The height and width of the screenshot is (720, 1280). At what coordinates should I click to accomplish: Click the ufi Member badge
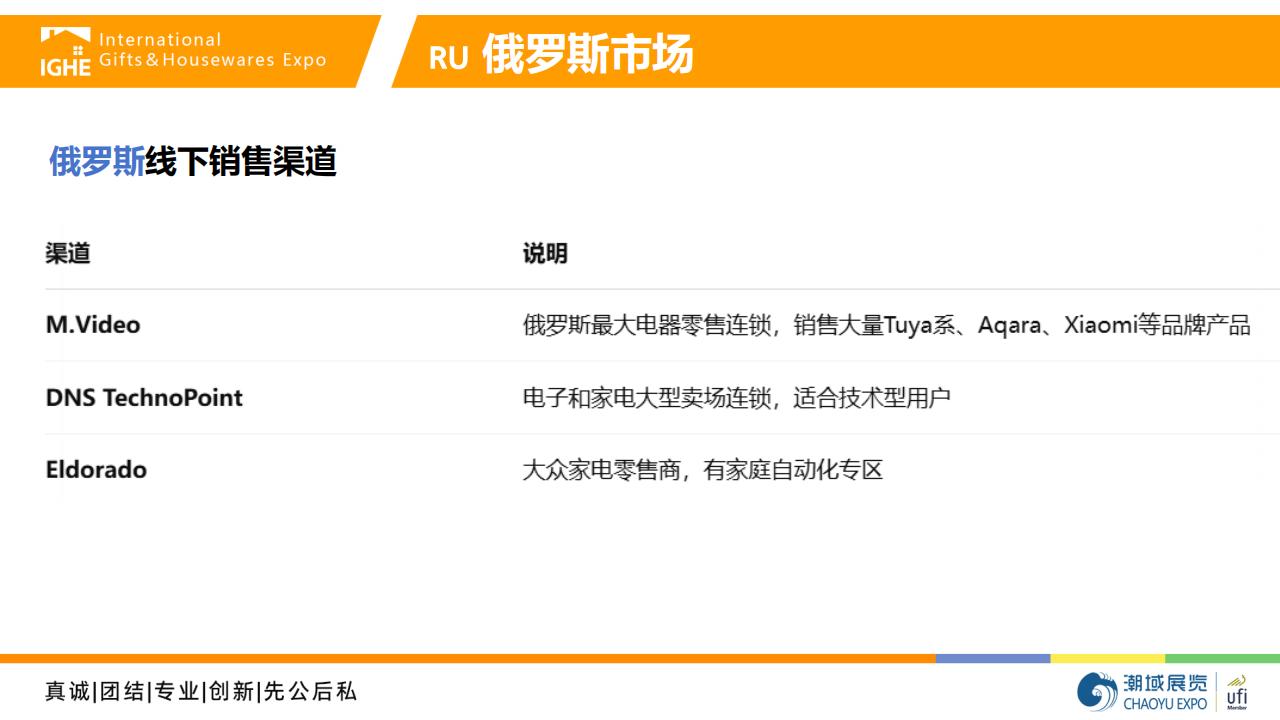(x=1237, y=692)
